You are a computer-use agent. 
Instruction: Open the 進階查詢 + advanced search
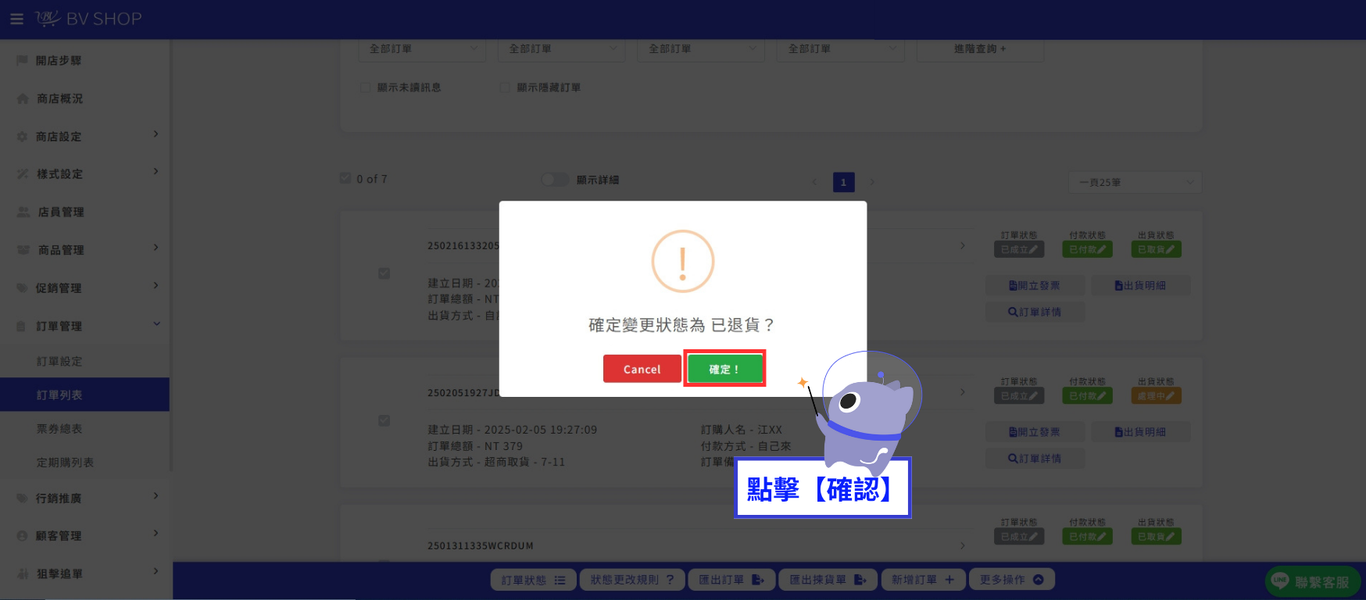[x=980, y=49]
